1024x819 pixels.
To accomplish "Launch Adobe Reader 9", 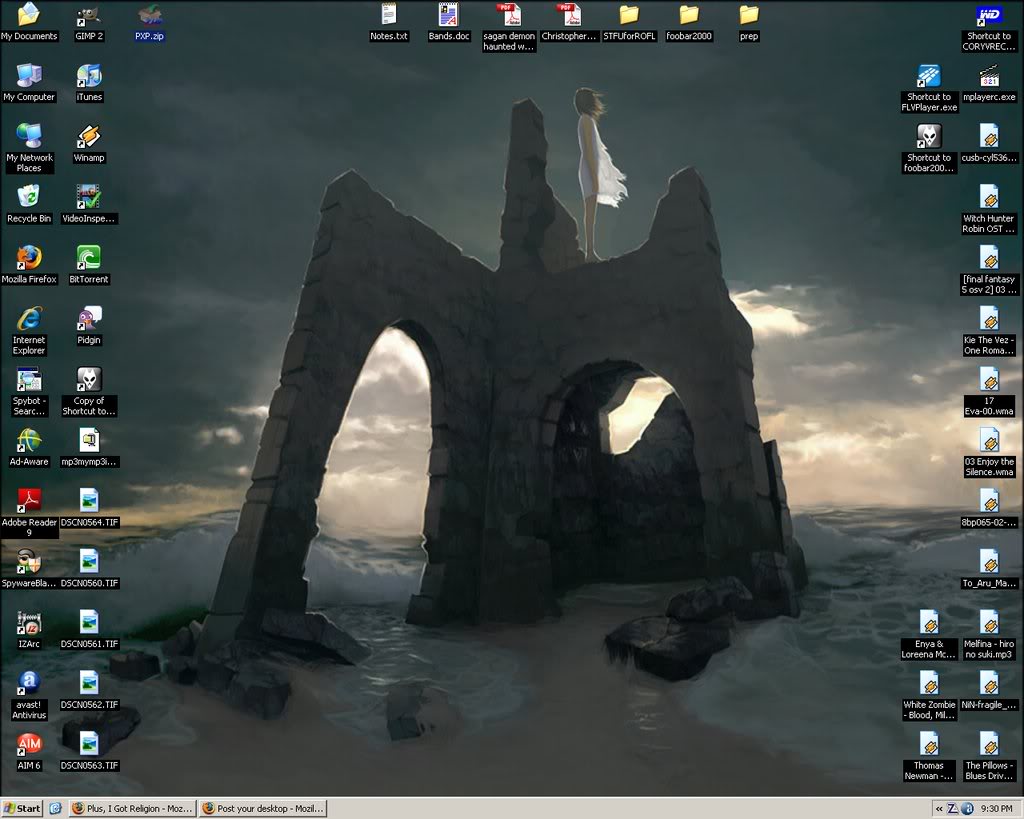I will (29, 500).
